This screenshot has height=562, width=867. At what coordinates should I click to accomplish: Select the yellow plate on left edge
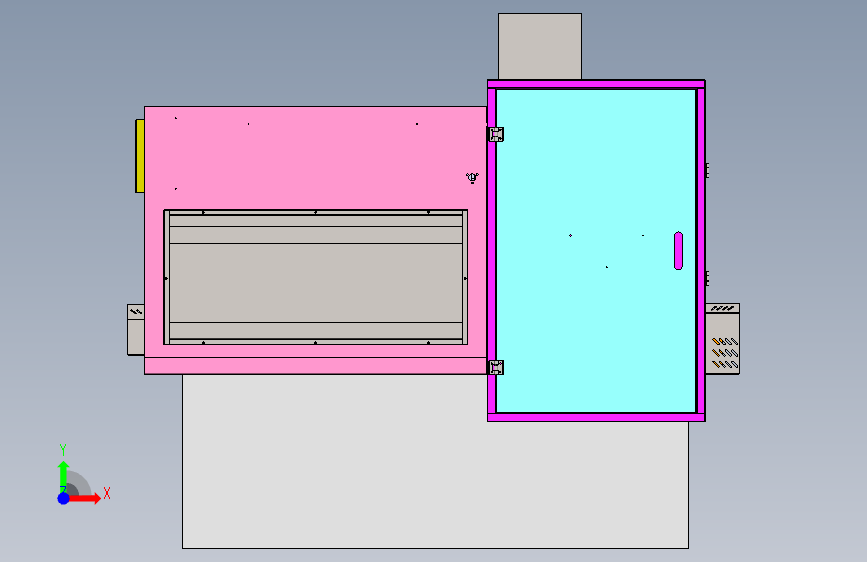pyautogui.click(x=140, y=156)
